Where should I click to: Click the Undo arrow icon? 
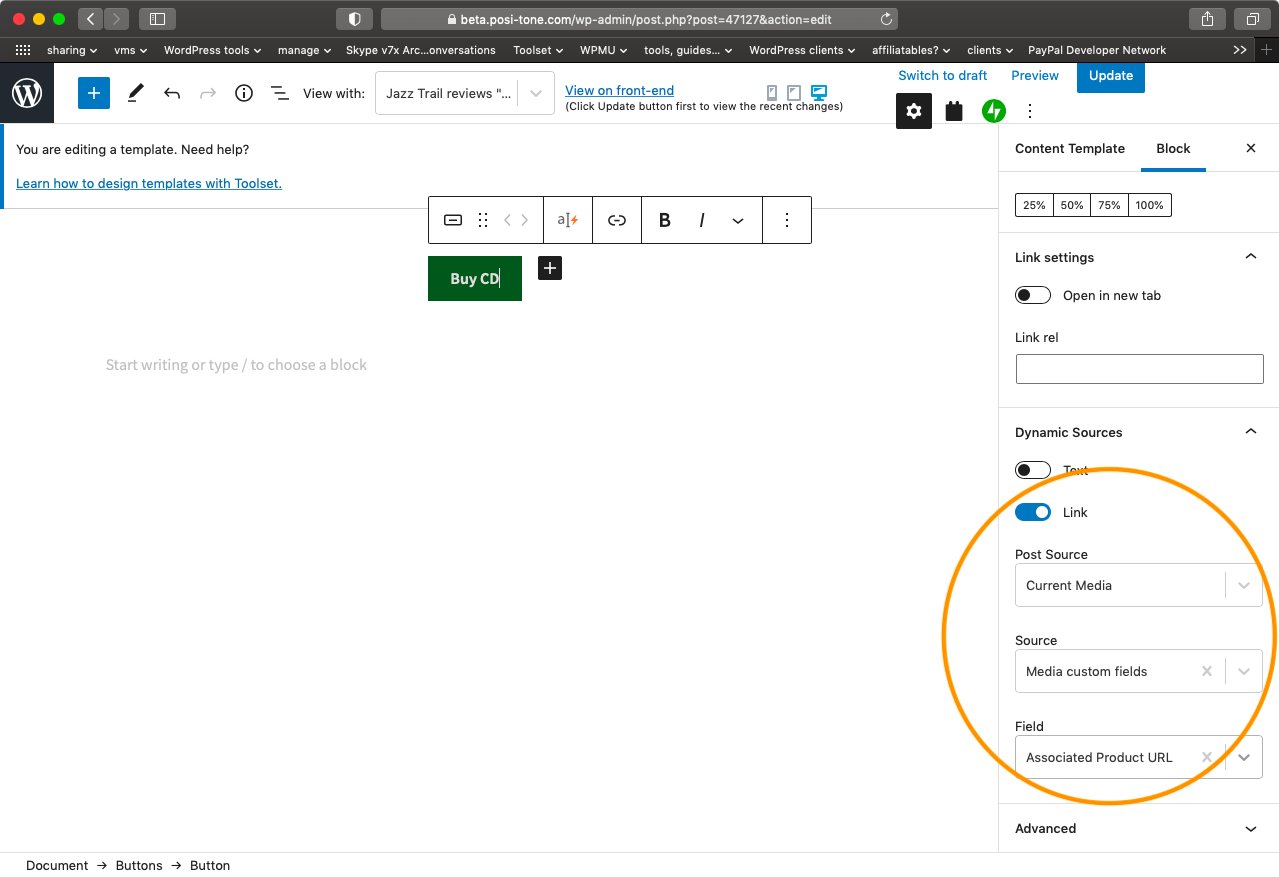(171, 92)
